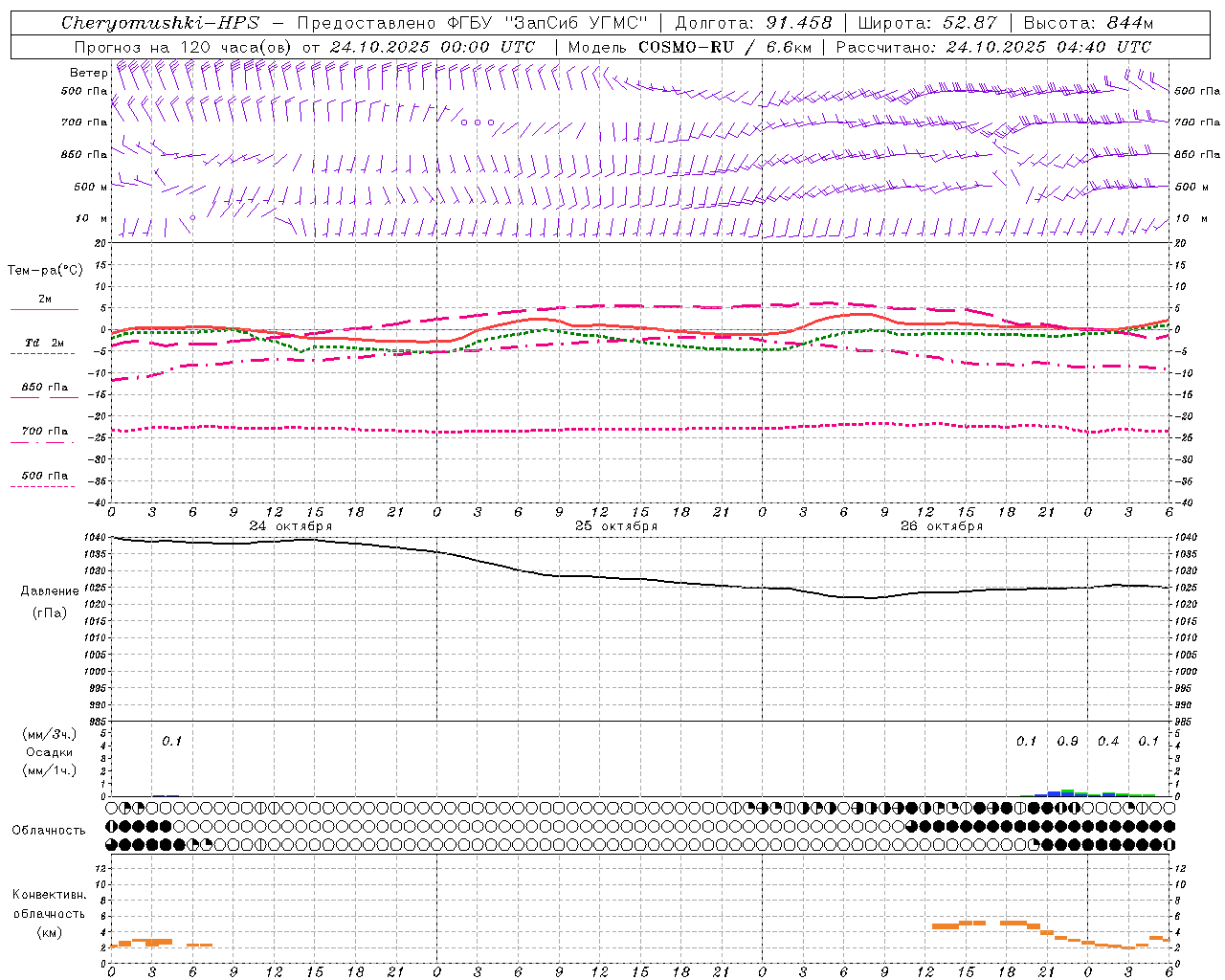1225x980 pixels.
Task: Click the 26 октября date label
Action: [942, 526]
